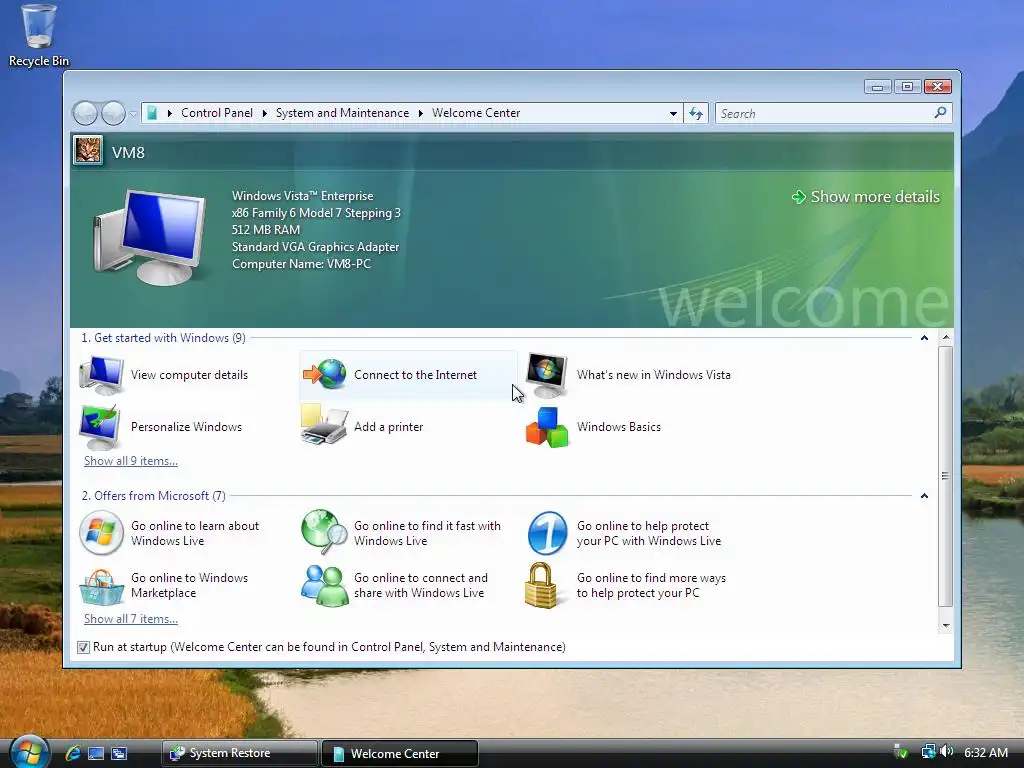1024x768 pixels.
Task: Click the taskbar clock 6:32 AM
Action: pyautogui.click(x=985, y=752)
